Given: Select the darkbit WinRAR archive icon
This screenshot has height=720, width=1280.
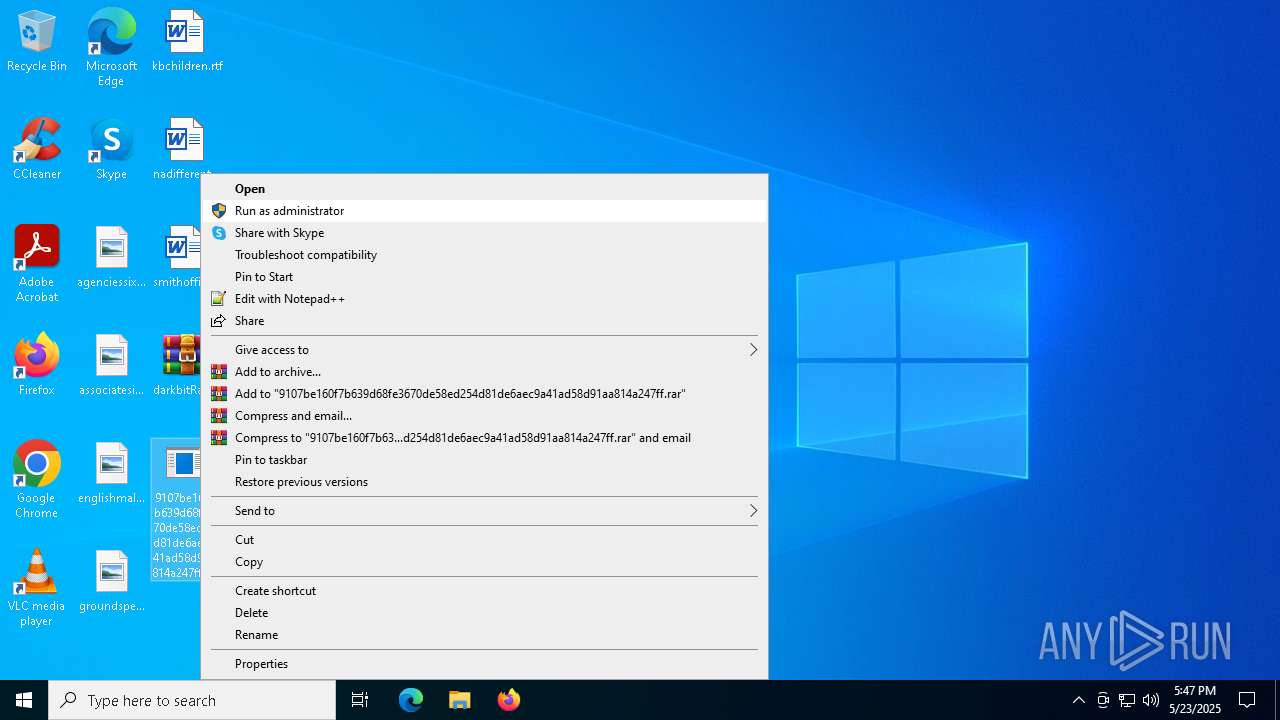Looking at the screenshot, I should 178,366.
